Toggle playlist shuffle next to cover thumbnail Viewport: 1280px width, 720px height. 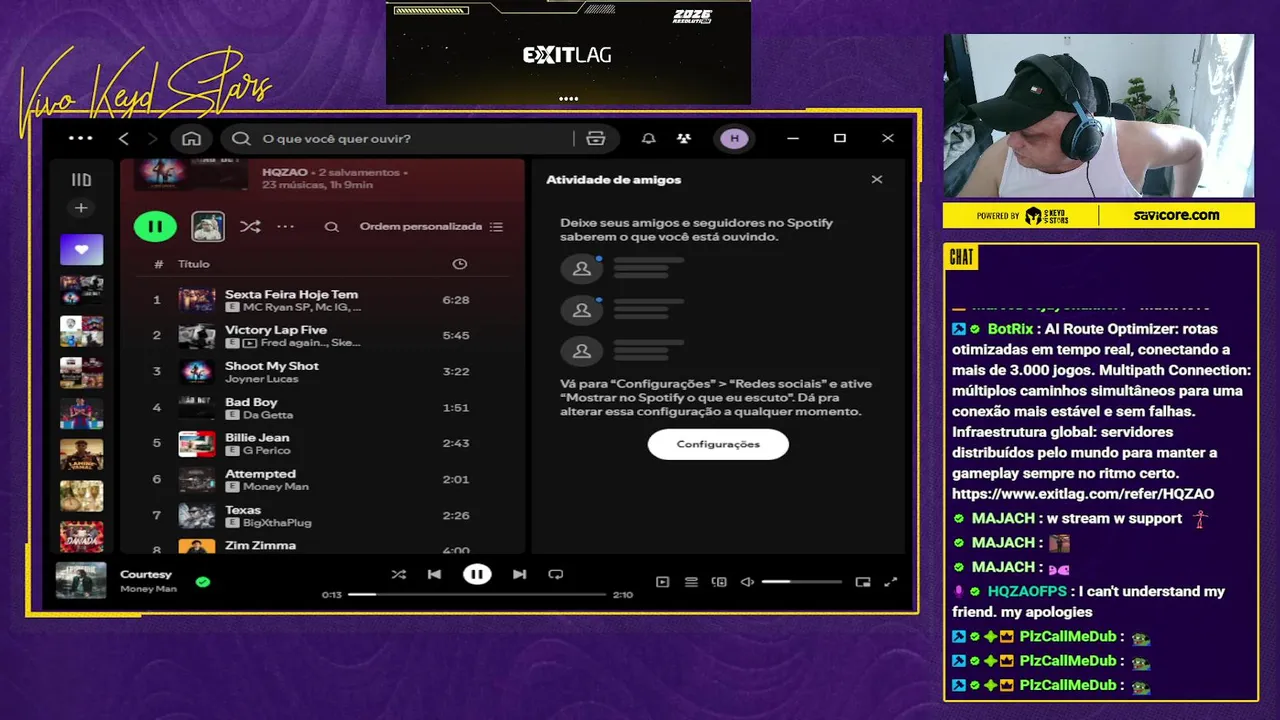tap(250, 227)
